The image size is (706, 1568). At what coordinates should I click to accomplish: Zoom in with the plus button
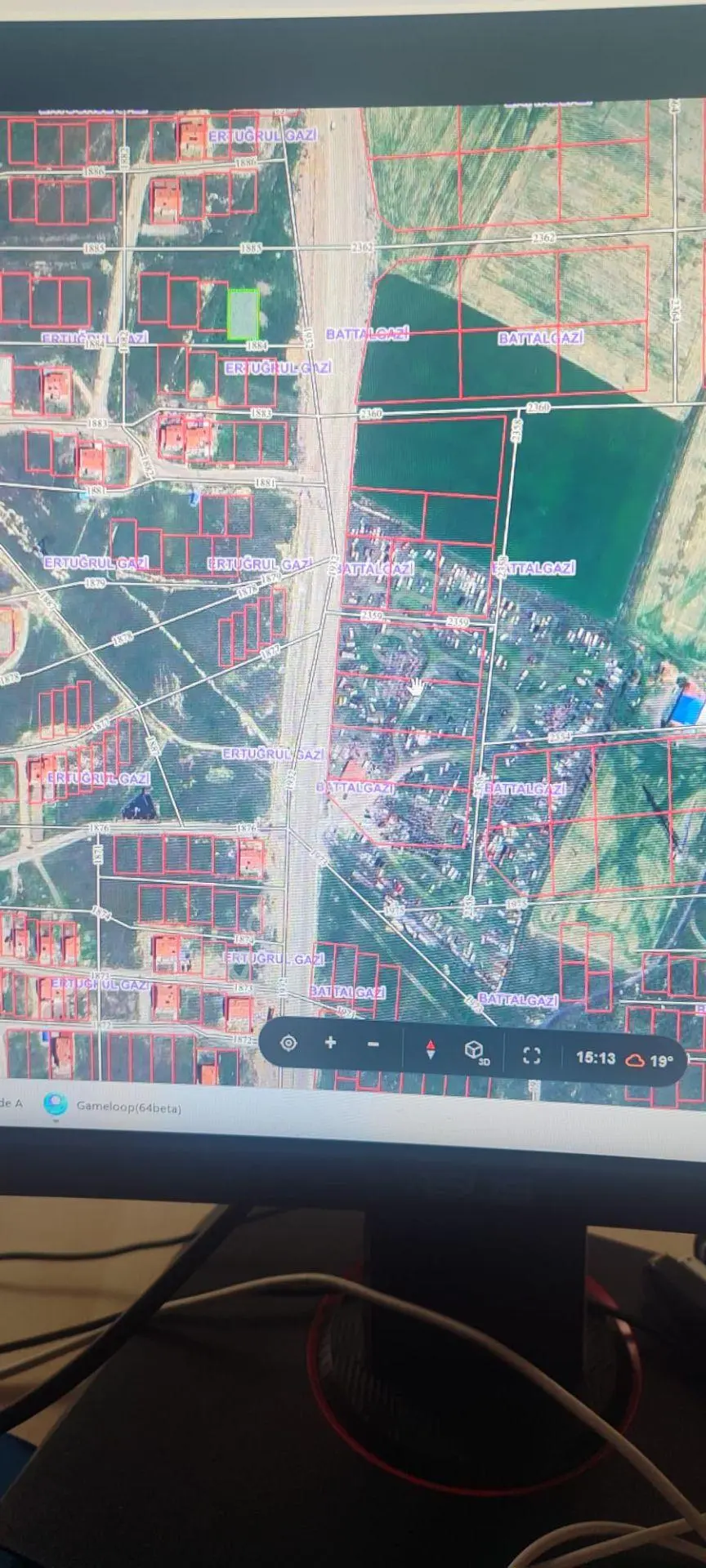[330, 1043]
